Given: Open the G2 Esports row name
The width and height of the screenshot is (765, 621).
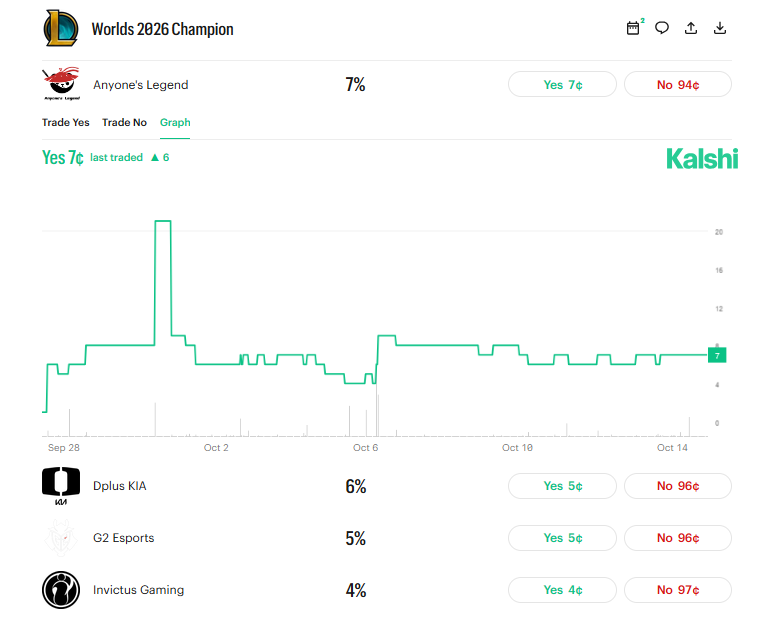Looking at the screenshot, I should (x=123, y=538).
